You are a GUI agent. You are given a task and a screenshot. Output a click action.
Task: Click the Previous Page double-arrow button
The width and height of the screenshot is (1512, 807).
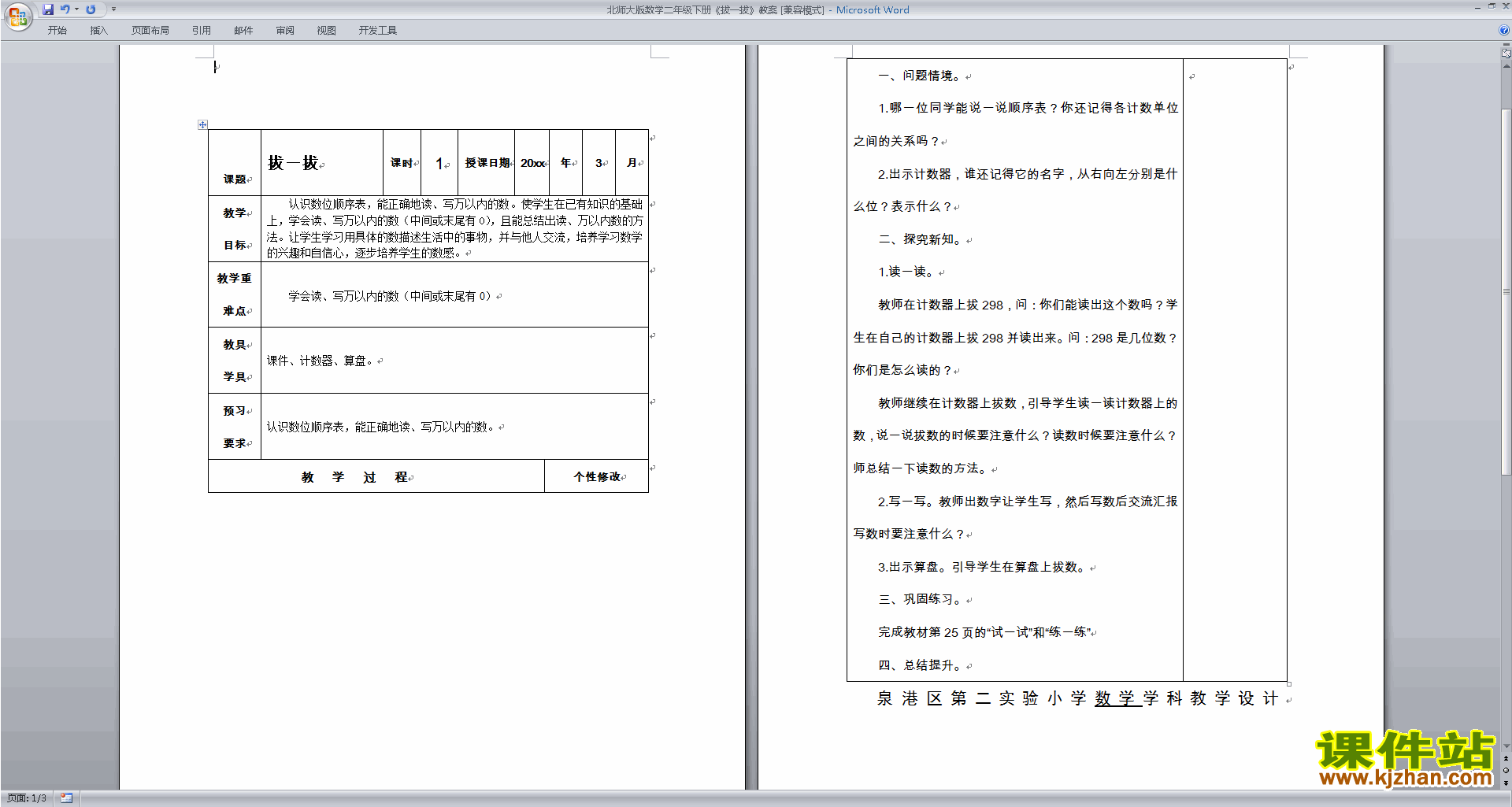tap(1506, 759)
